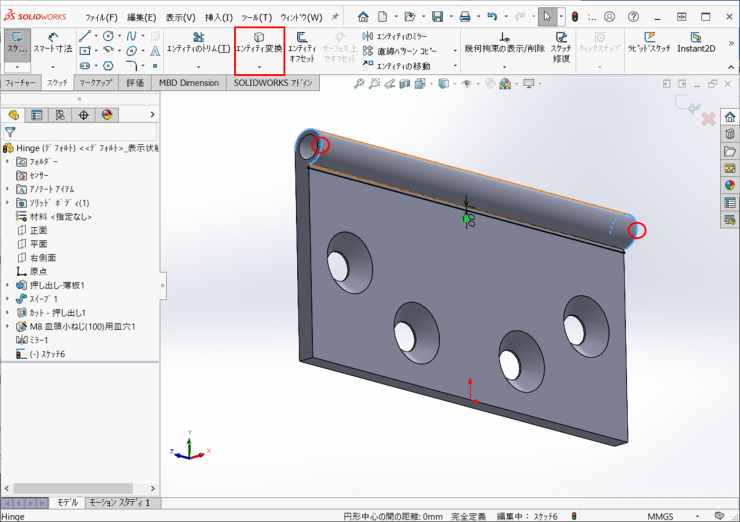The height and width of the screenshot is (522, 740).
Task: Click the Appearances icon in task pane
Action: 730,185
